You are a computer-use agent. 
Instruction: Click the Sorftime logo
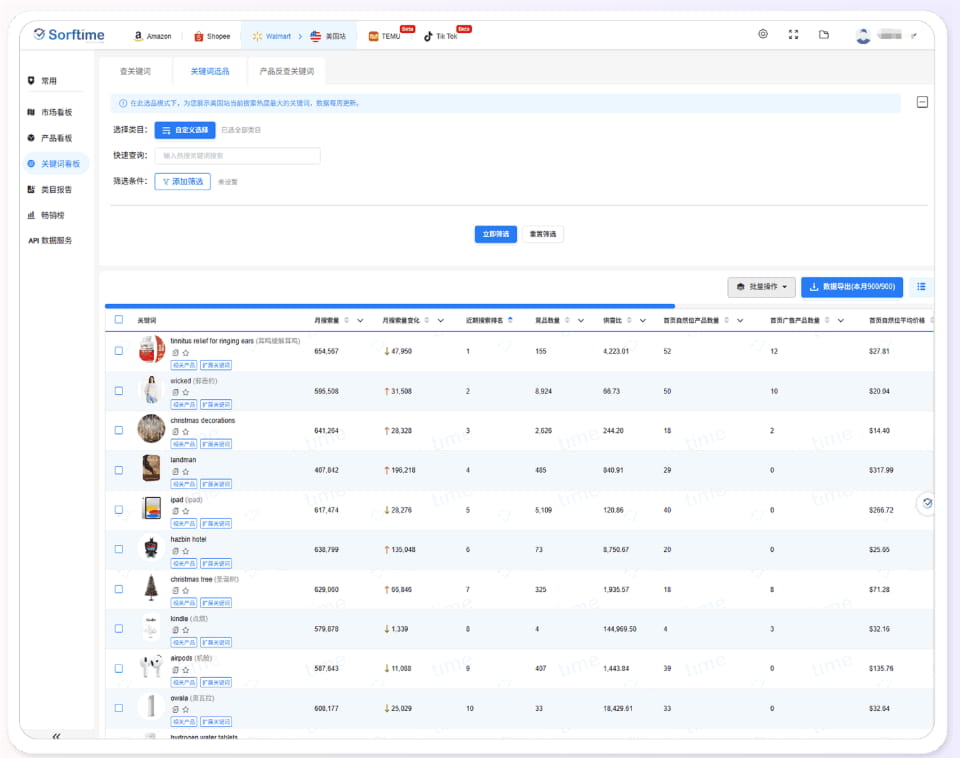[69, 35]
